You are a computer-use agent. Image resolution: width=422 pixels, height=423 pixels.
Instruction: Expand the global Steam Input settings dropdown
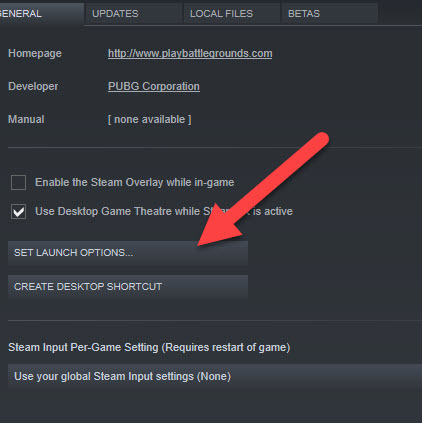click(x=215, y=376)
